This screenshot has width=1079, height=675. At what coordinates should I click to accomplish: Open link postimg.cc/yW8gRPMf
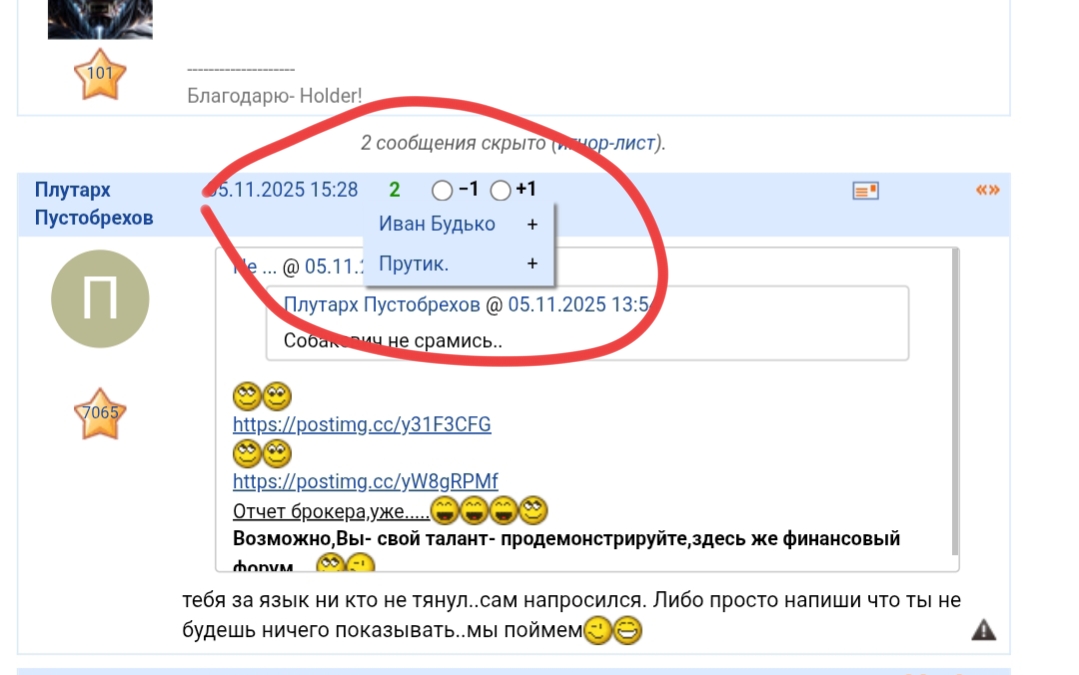click(x=365, y=482)
